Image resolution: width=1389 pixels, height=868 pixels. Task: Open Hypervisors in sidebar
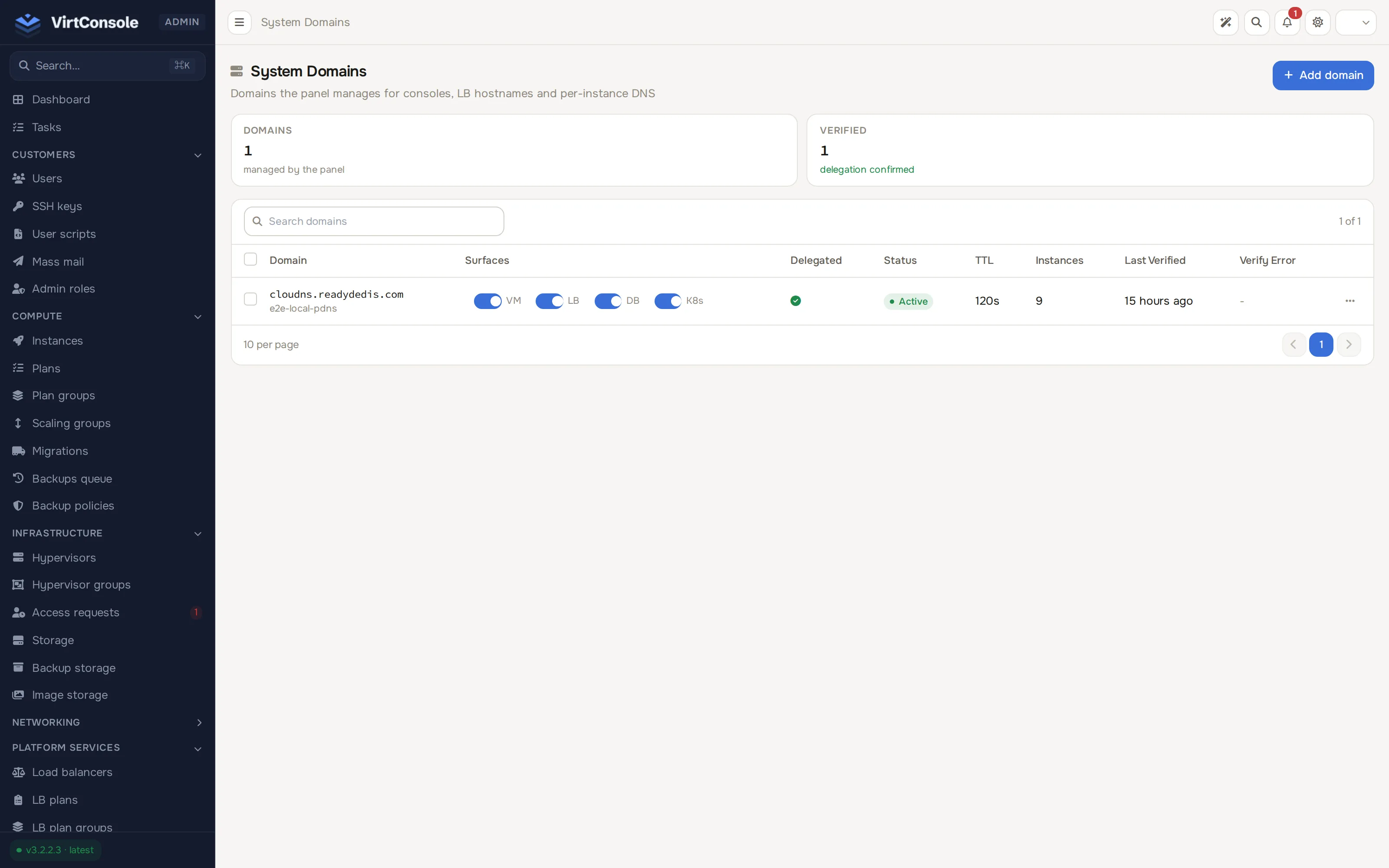click(107, 557)
